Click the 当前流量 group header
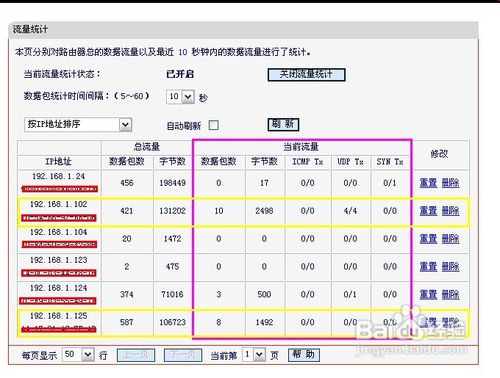 301,147
